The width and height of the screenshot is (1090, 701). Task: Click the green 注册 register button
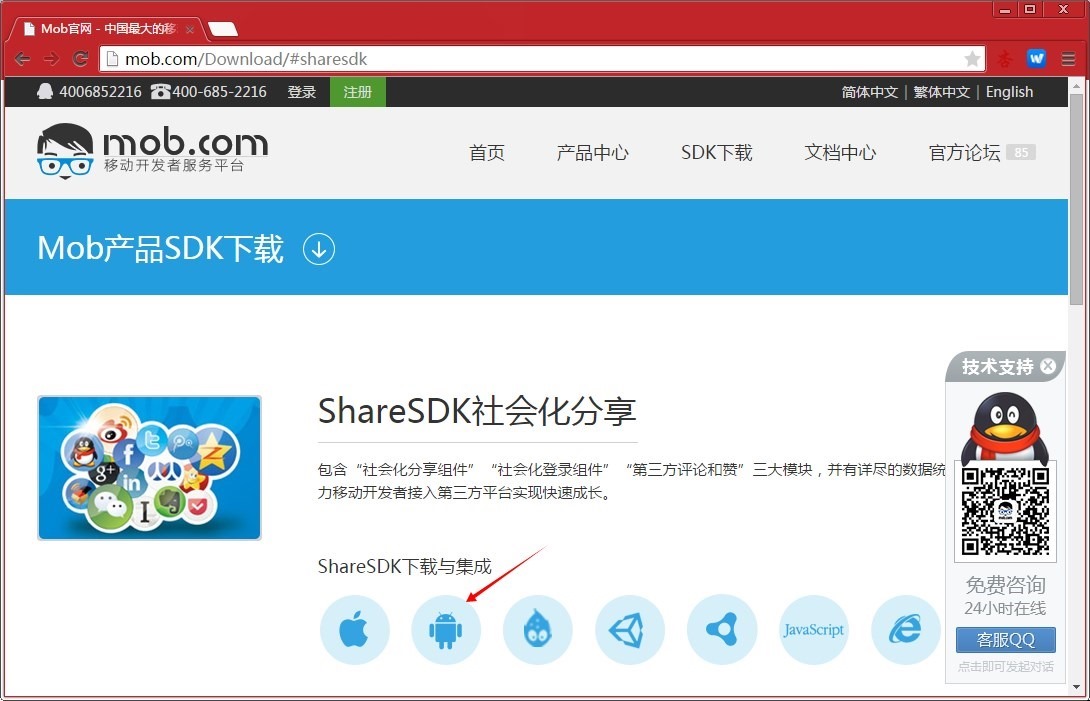[357, 92]
